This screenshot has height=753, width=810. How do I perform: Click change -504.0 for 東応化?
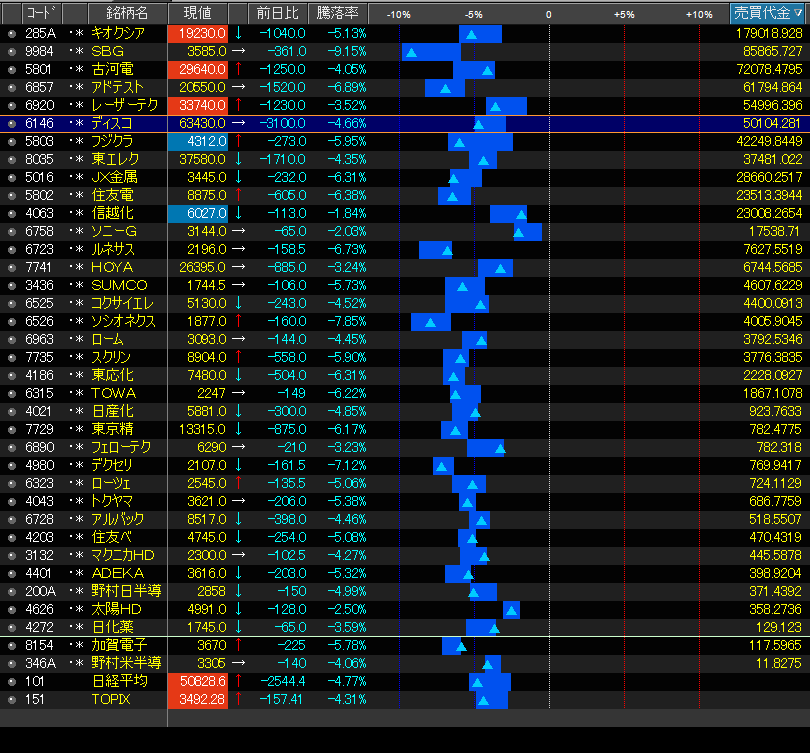pos(287,375)
